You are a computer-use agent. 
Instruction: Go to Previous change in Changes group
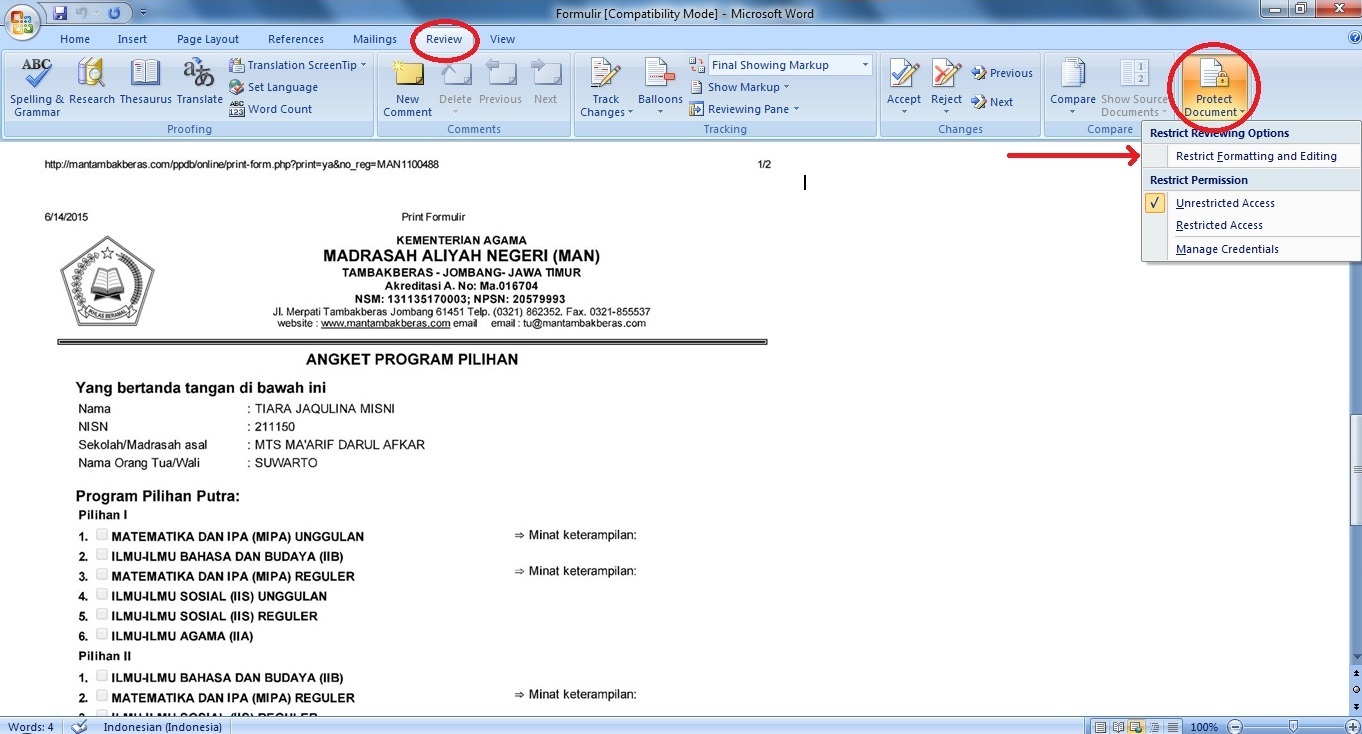coord(1001,73)
